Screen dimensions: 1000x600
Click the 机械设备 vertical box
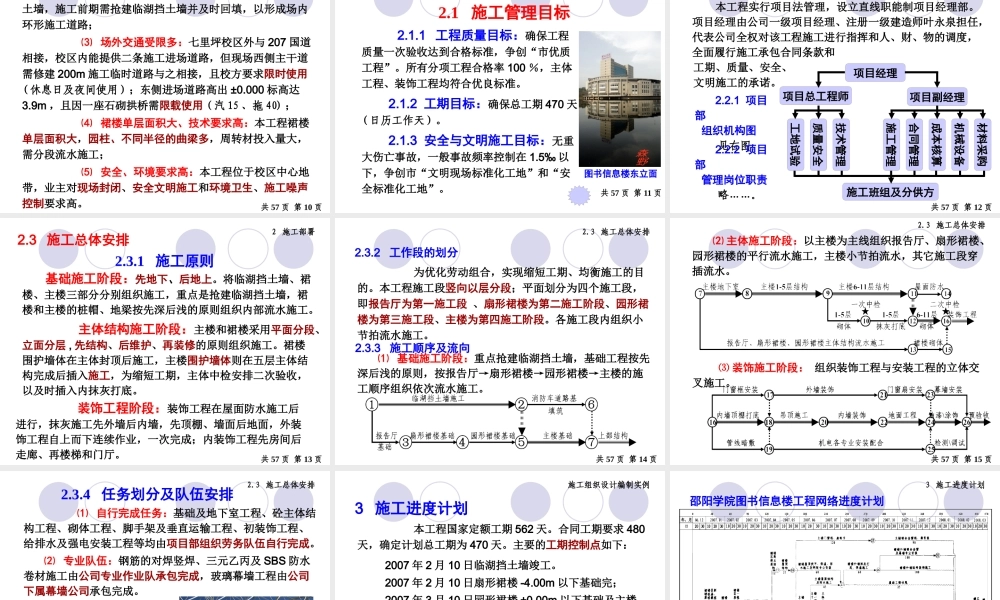959,144
